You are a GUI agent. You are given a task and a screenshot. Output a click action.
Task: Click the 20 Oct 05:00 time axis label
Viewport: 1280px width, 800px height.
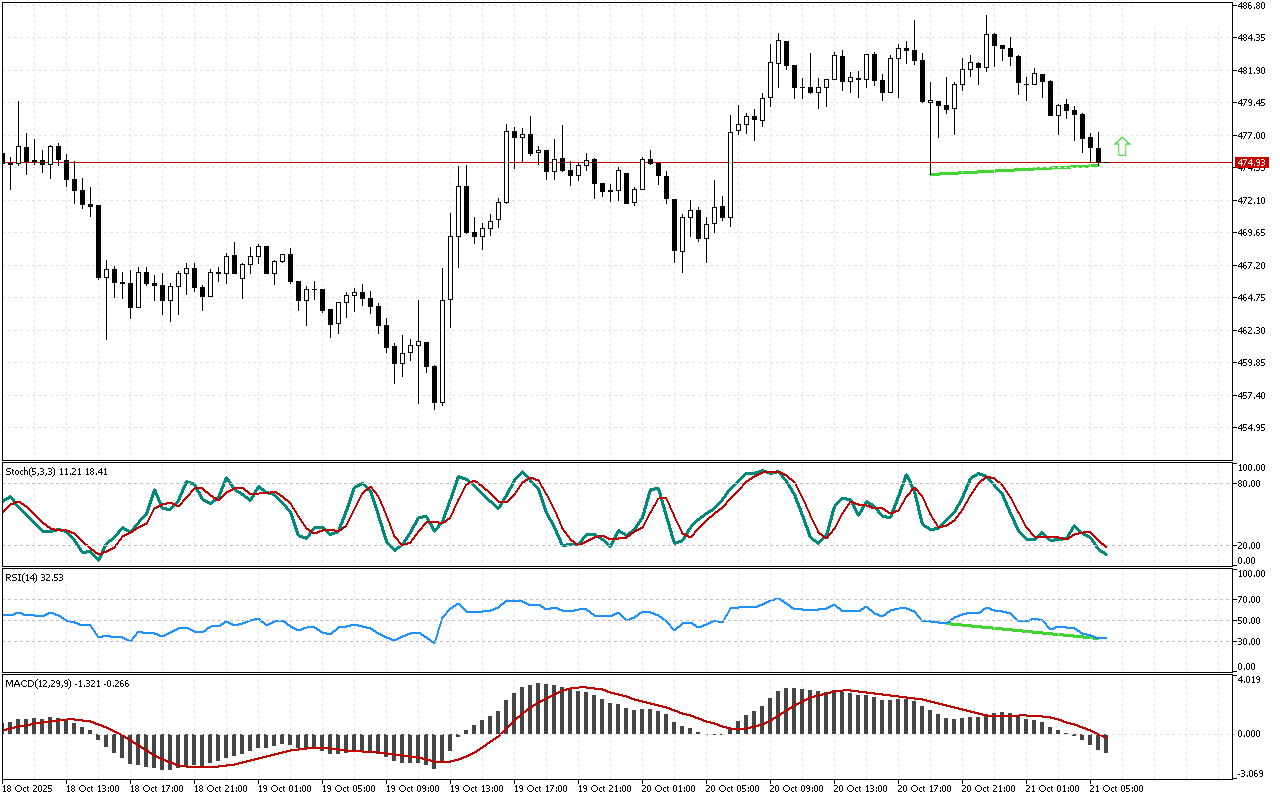coord(731,789)
